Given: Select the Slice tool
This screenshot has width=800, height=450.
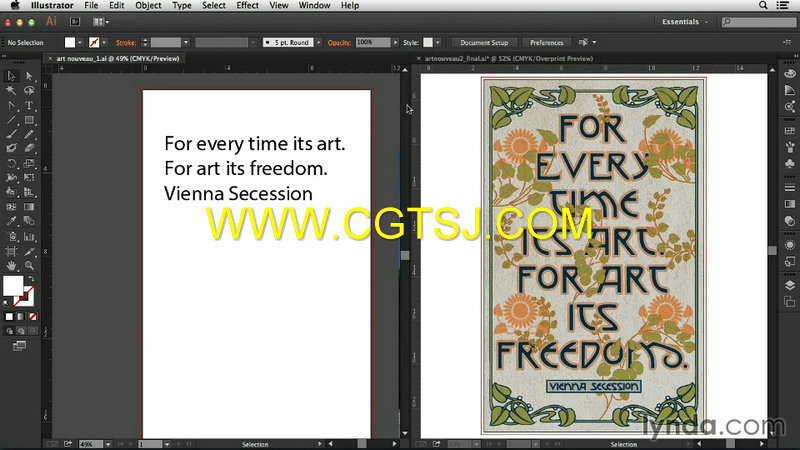Looking at the screenshot, I should click(x=29, y=252).
